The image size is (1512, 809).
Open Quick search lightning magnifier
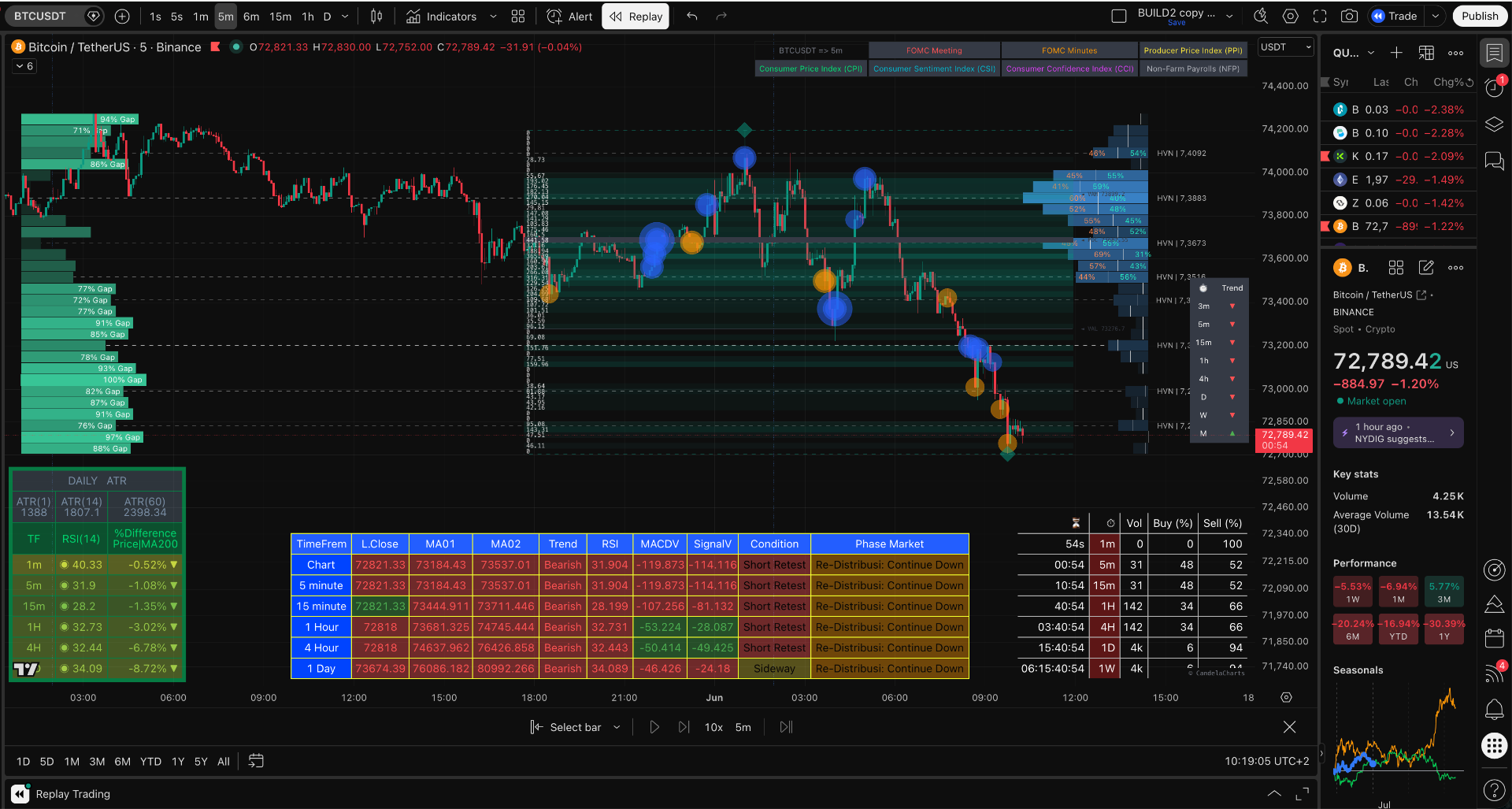(1261, 16)
